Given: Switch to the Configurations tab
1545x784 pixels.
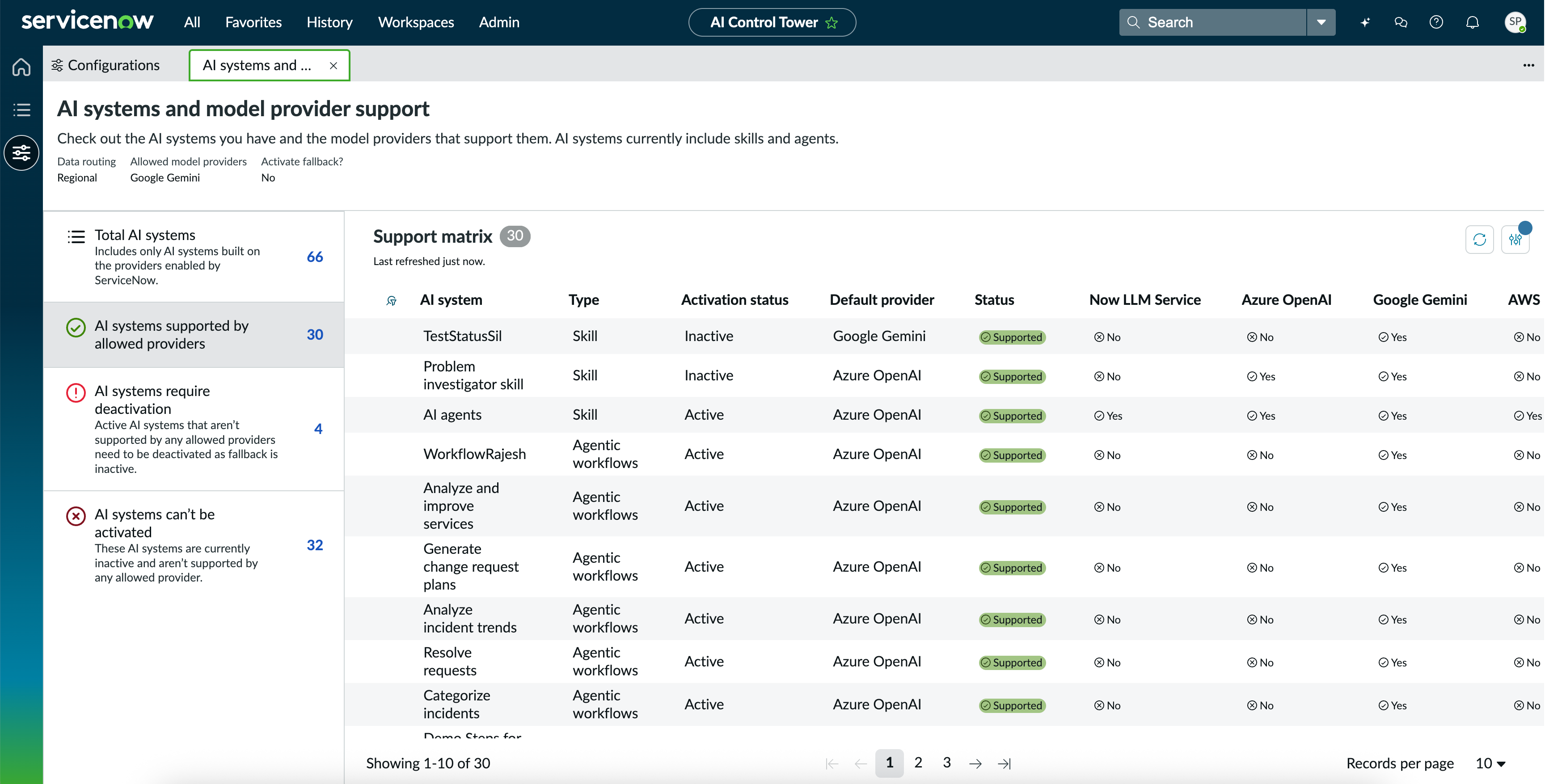Looking at the screenshot, I should click(106, 65).
